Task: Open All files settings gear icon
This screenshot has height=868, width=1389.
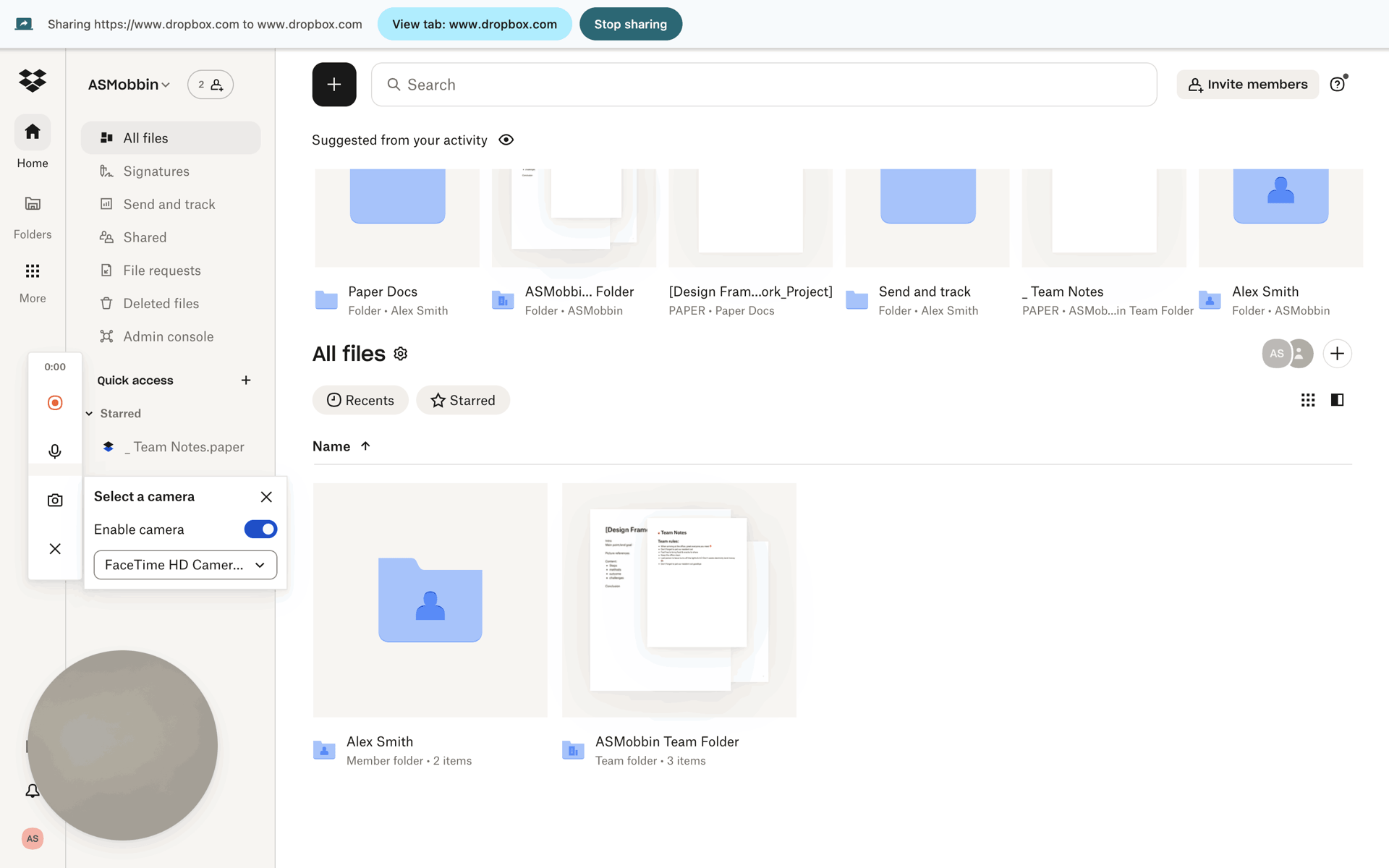Action: 401,354
